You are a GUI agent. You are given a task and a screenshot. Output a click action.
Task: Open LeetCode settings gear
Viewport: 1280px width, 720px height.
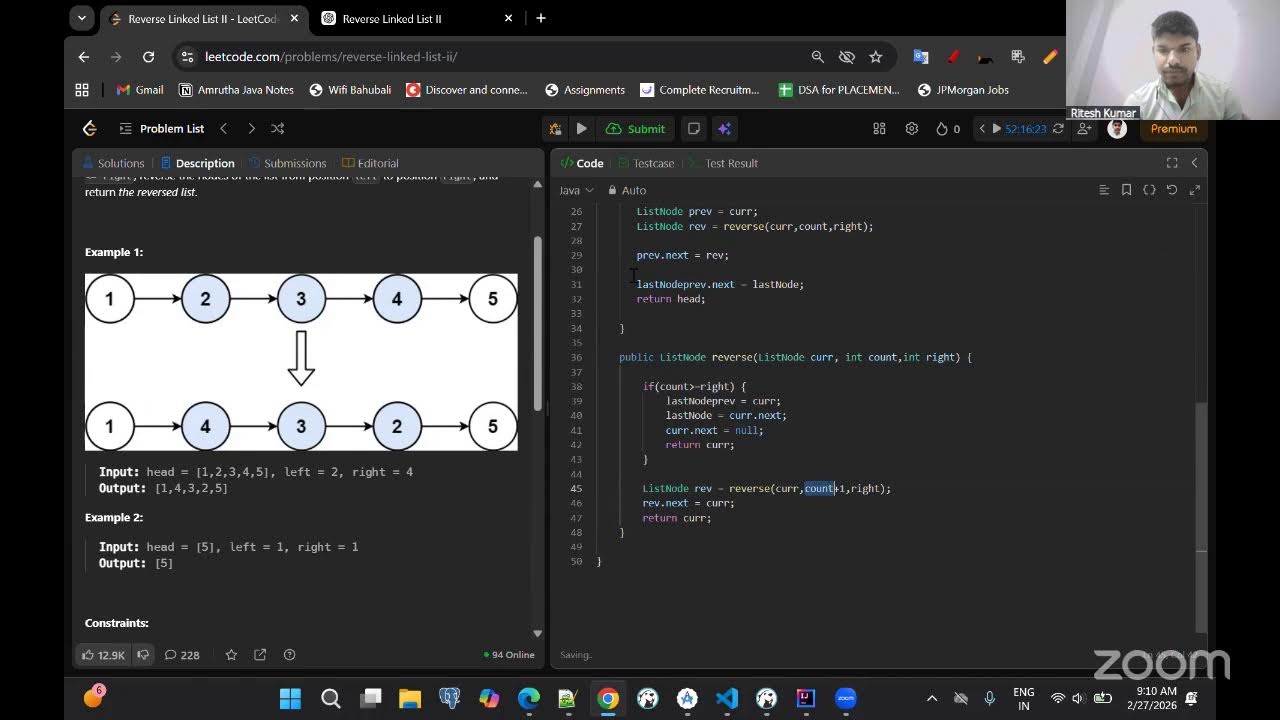click(x=911, y=128)
